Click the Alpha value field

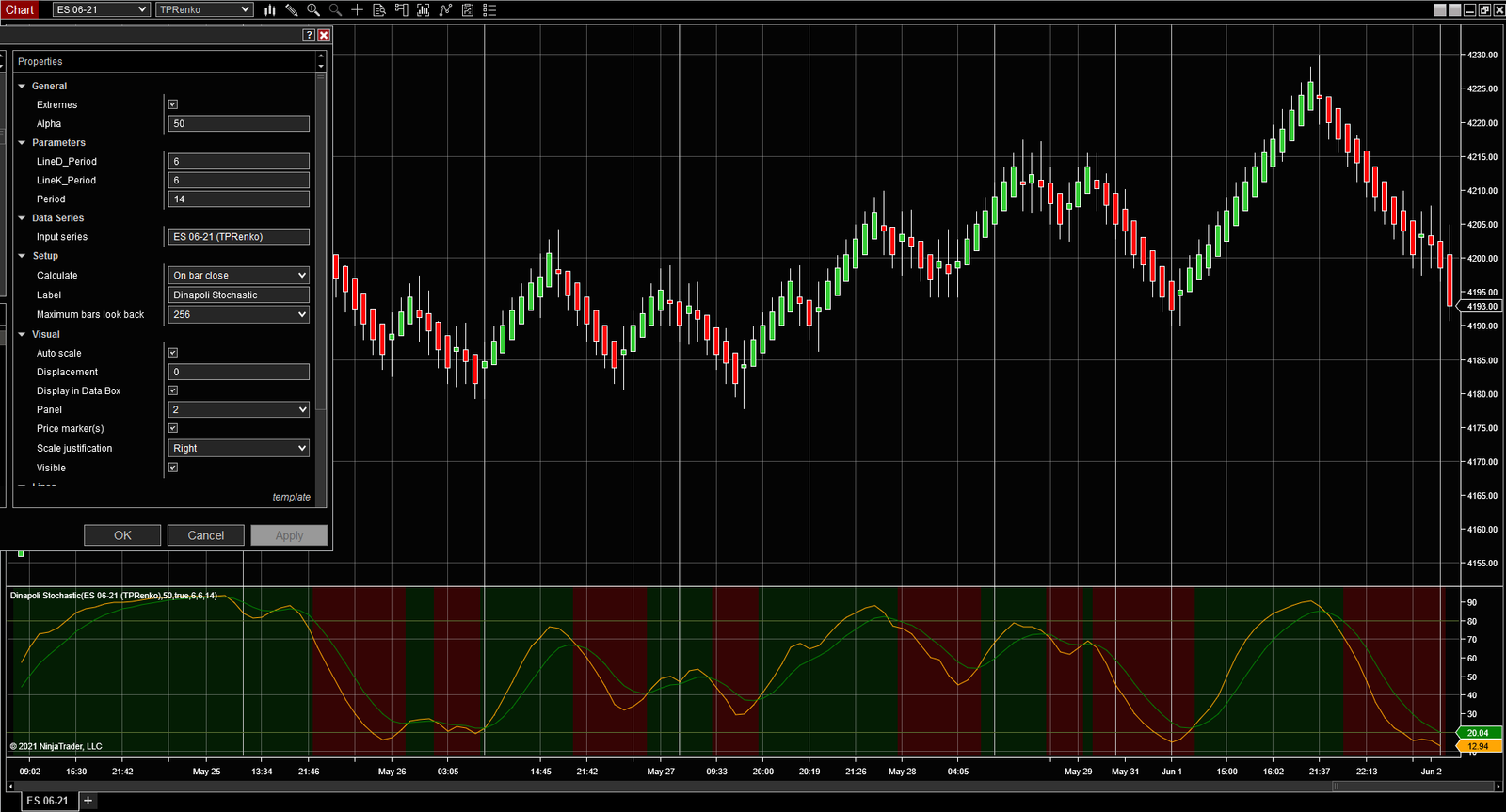[x=239, y=123]
